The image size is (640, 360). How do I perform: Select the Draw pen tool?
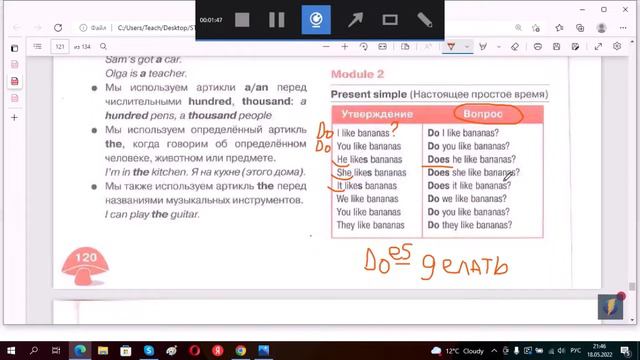(x=451, y=47)
